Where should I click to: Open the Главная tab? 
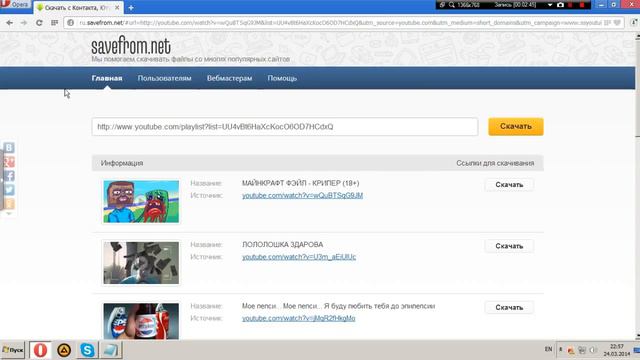pyautogui.click(x=107, y=78)
